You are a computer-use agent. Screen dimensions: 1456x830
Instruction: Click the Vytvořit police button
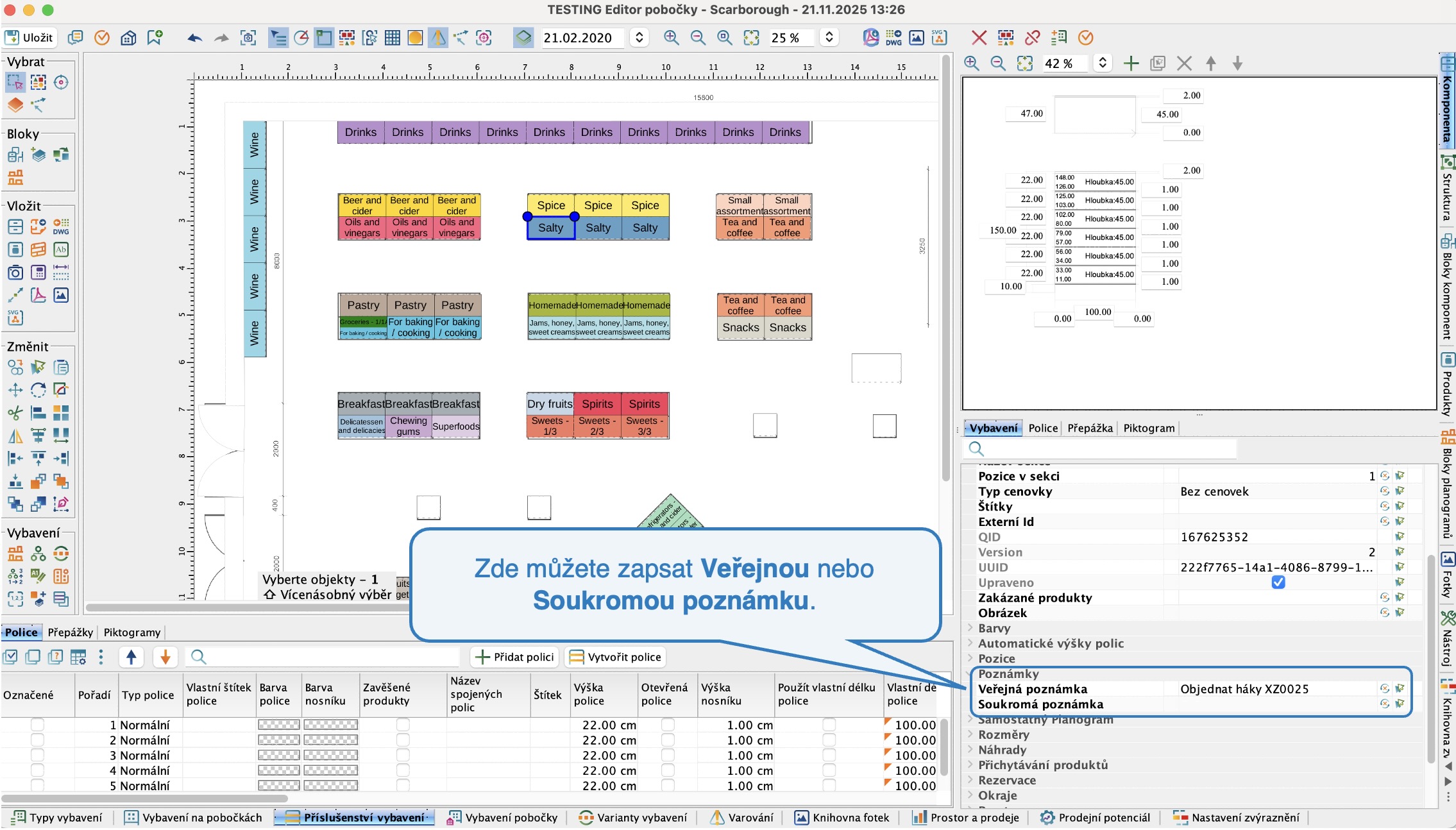(615, 657)
